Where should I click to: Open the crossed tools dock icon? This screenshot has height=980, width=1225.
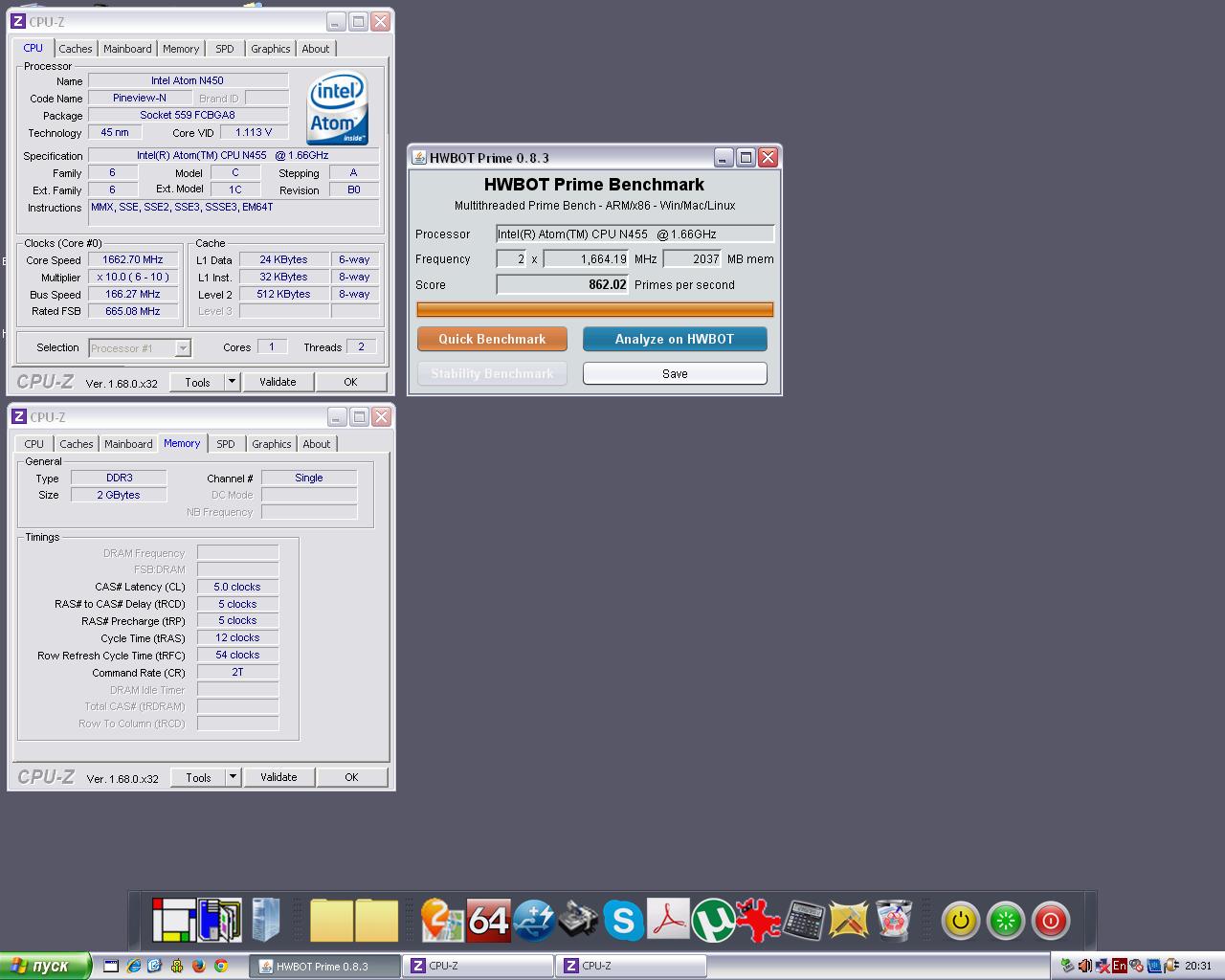tap(849, 921)
